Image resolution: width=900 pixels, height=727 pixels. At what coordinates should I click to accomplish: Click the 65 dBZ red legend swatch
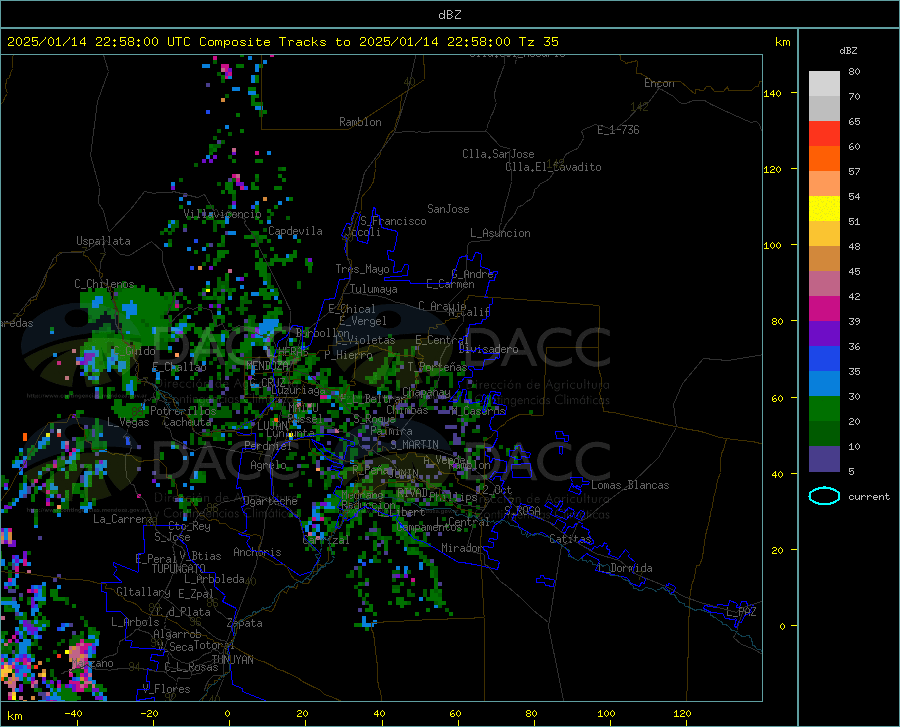[824, 134]
